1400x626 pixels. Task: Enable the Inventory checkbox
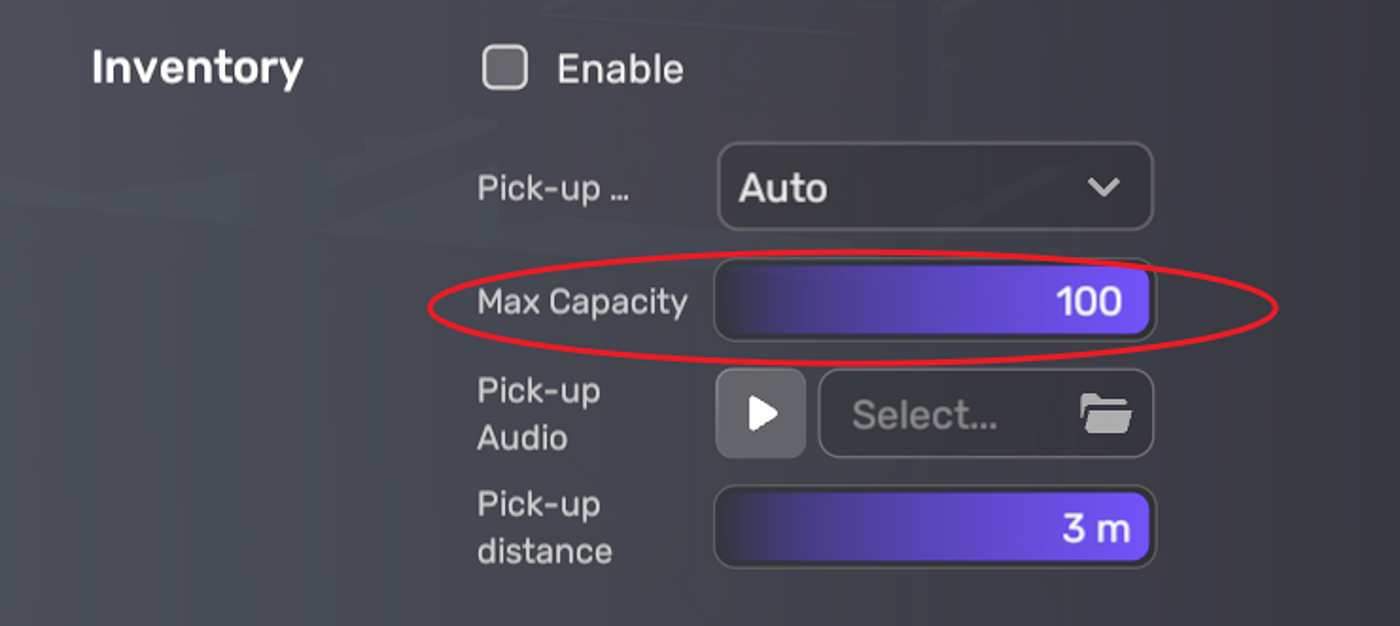click(504, 69)
